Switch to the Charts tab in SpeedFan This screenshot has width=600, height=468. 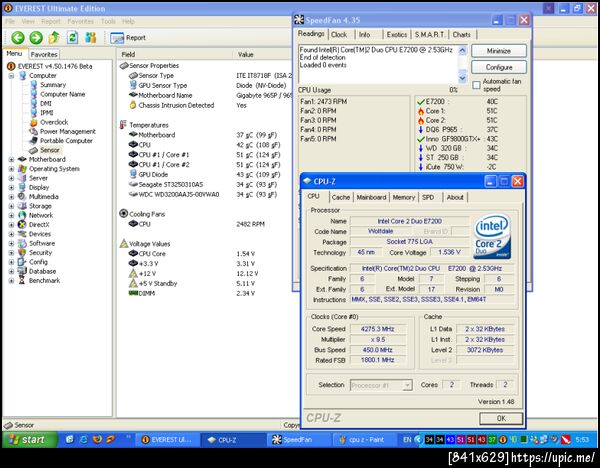pos(462,34)
